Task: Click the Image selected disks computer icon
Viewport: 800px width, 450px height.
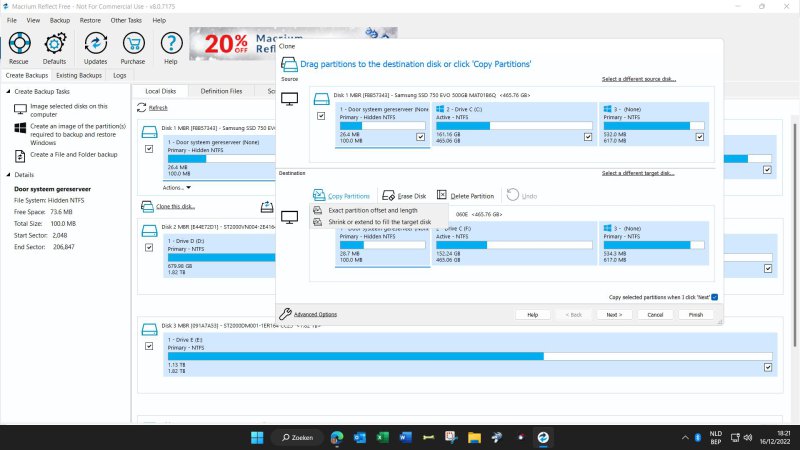Action: (20, 109)
